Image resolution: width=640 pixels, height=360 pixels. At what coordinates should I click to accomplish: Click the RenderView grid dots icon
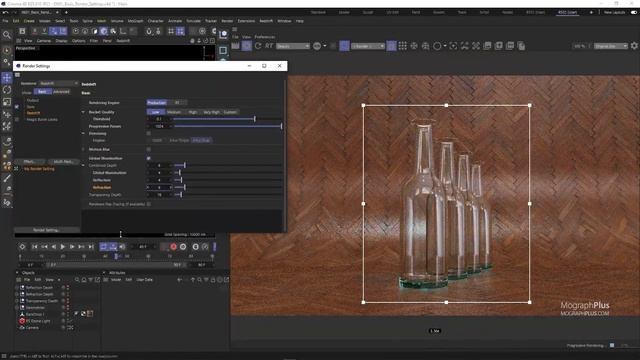(402, 46)
